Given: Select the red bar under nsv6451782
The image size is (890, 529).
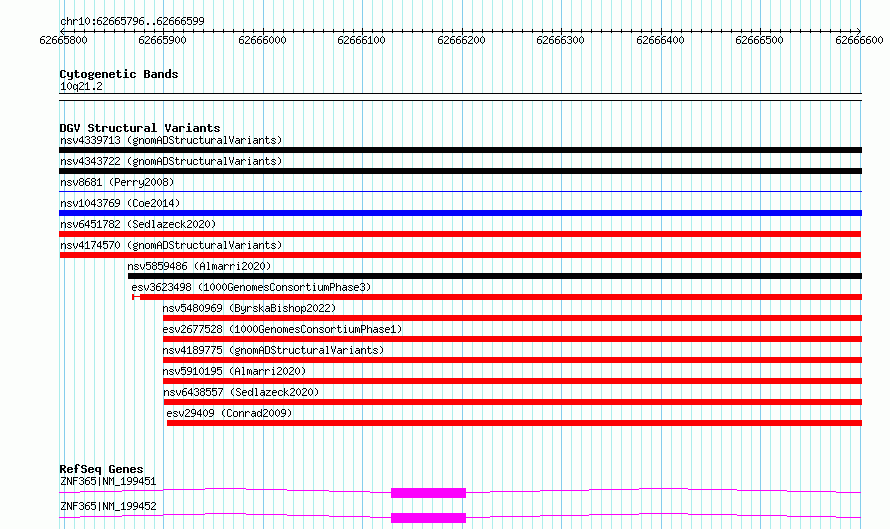Looking at the screenshot, I should click(460, 234).
